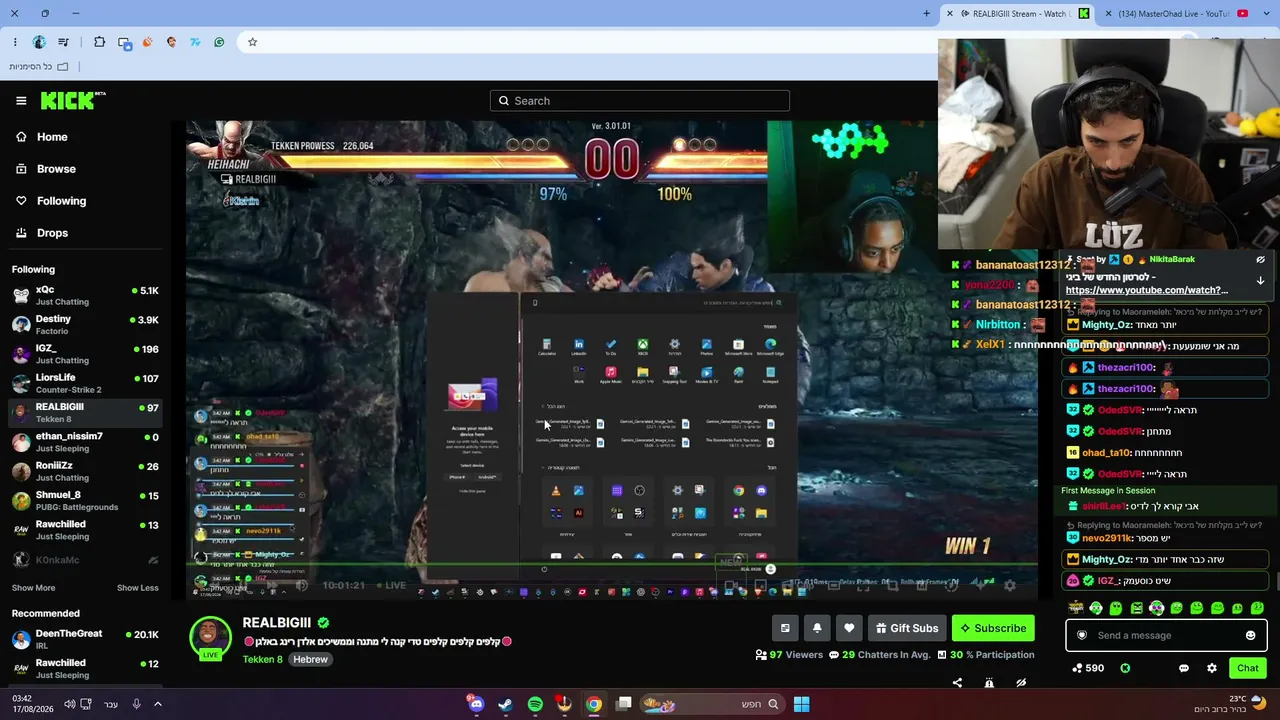Open the emoji picker in chat input
1280x720 pixels.
1250,635
